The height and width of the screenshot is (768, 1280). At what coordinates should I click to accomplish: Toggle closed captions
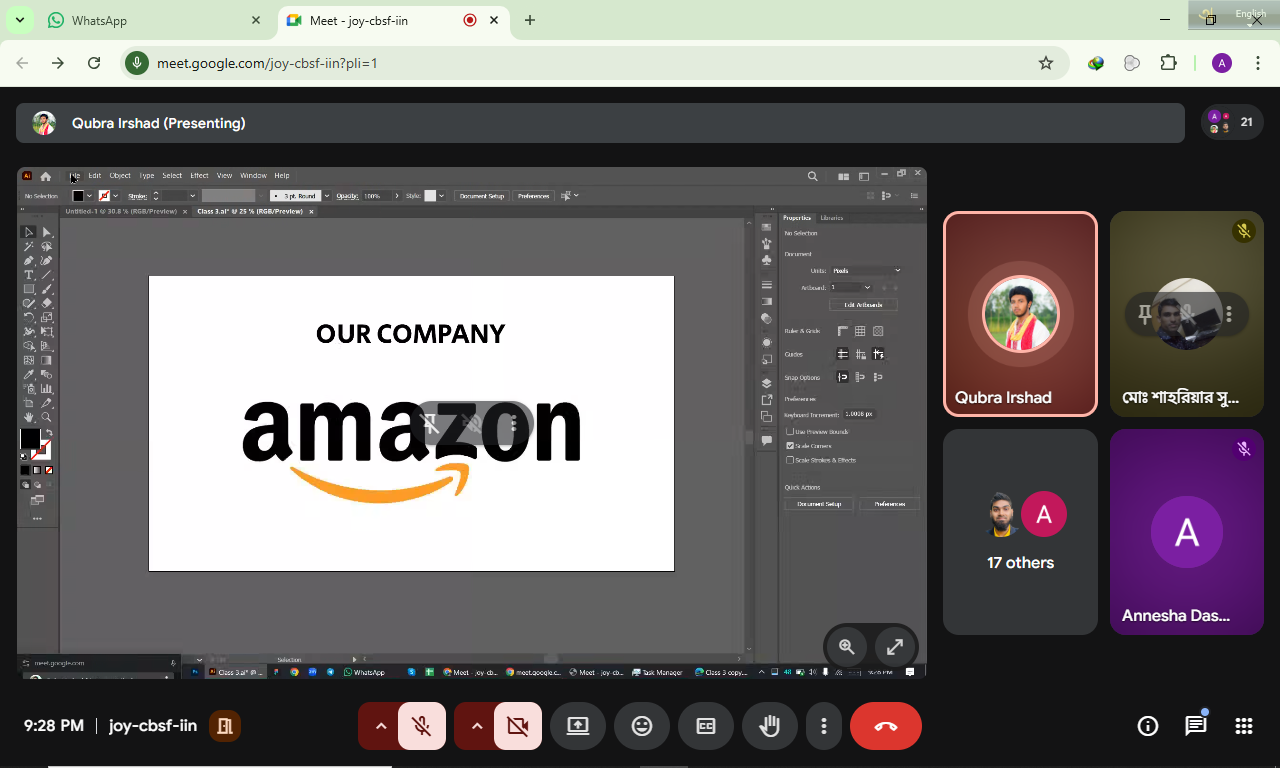(706, 726)
